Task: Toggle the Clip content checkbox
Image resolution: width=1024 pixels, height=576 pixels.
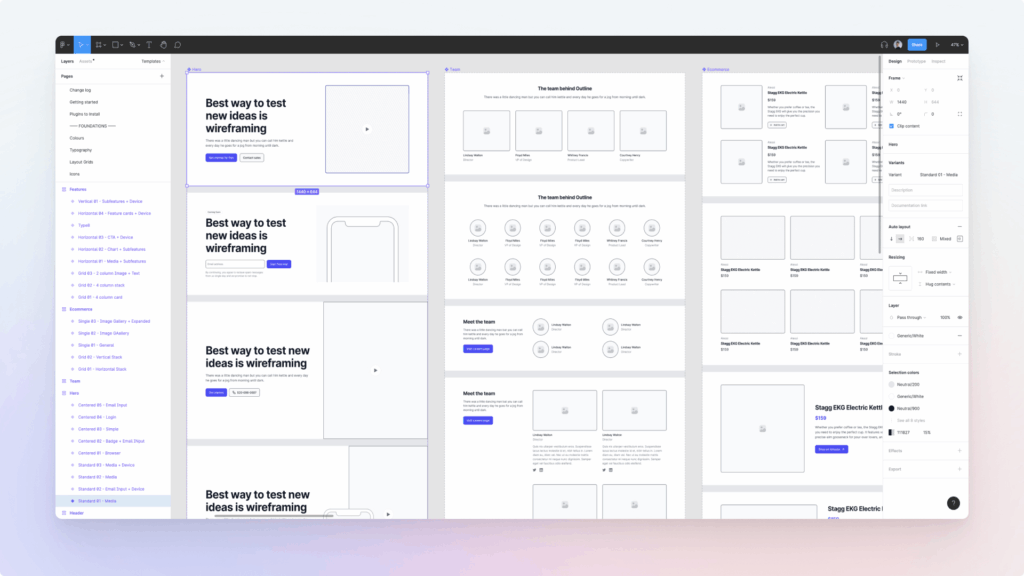Action: 891,126
